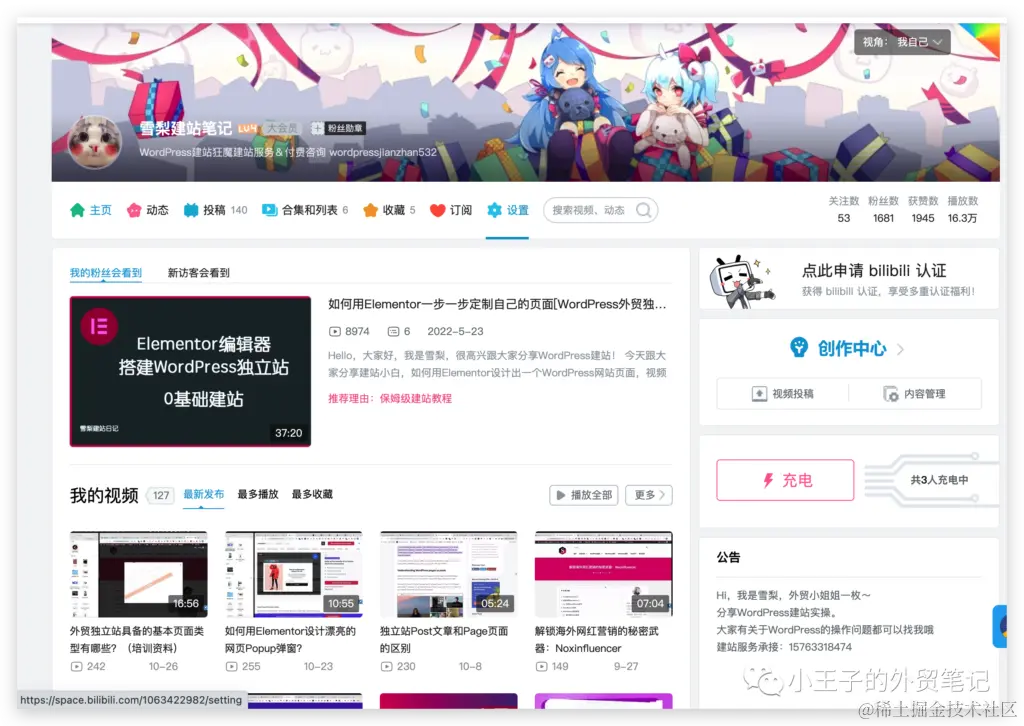Image resolution: width=1024 pixels, height=726 pixels.
Task: Click the 我的视频 count 127
Action: click(x=161, y=496)
